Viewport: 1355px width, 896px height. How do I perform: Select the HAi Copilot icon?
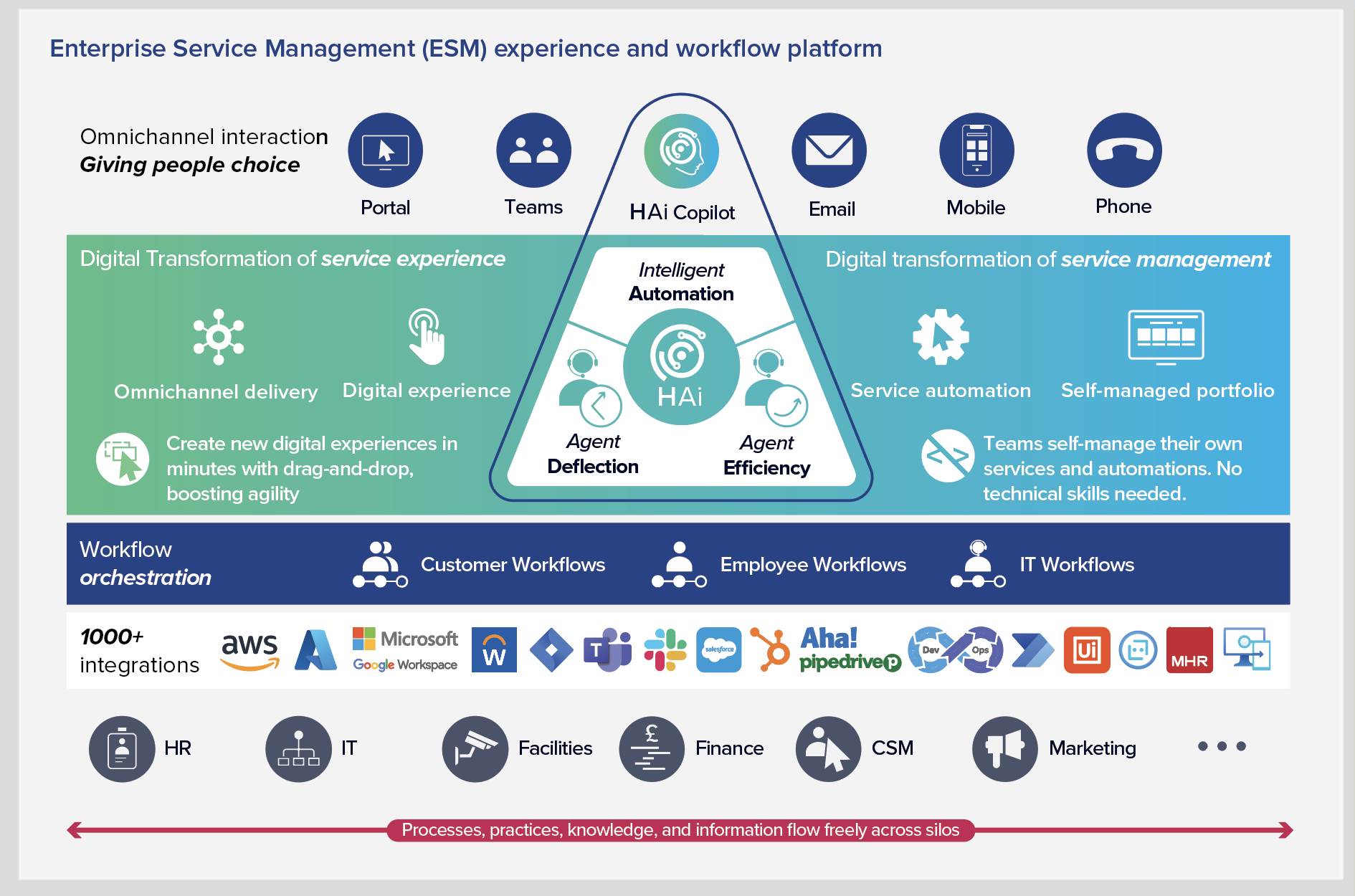point(681,150)
